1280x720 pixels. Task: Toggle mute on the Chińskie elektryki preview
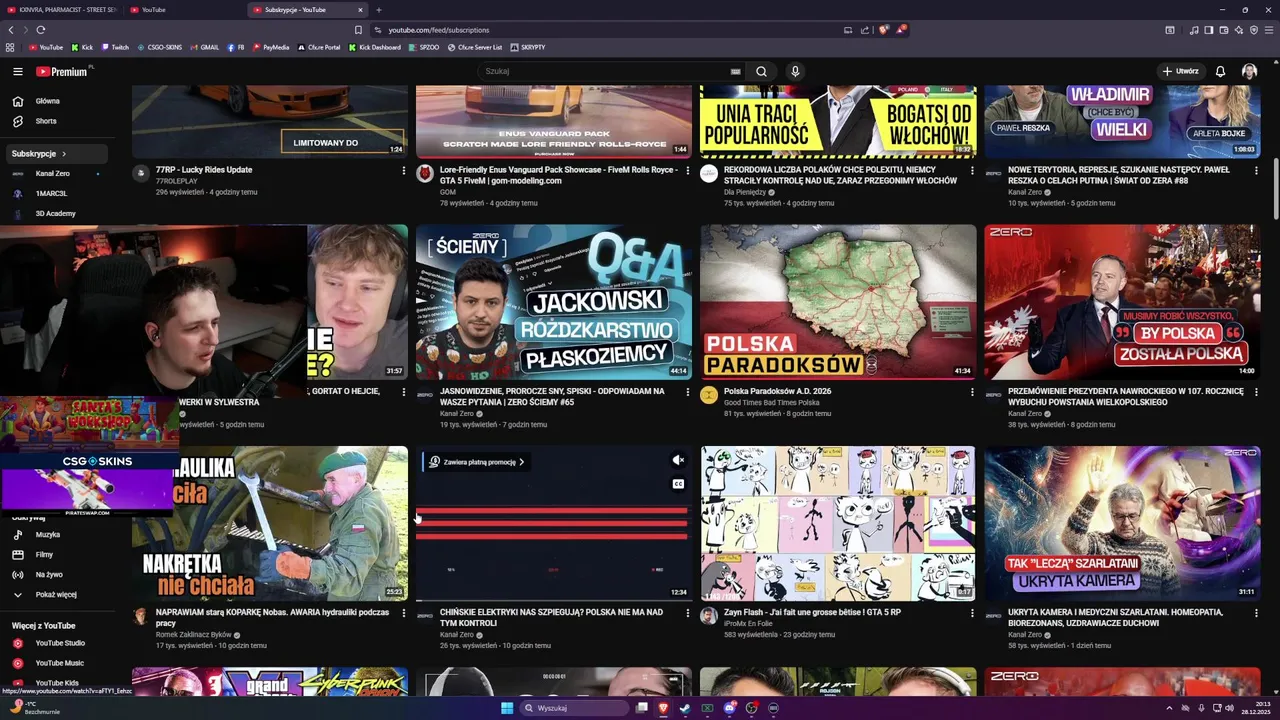pos(678,460)
